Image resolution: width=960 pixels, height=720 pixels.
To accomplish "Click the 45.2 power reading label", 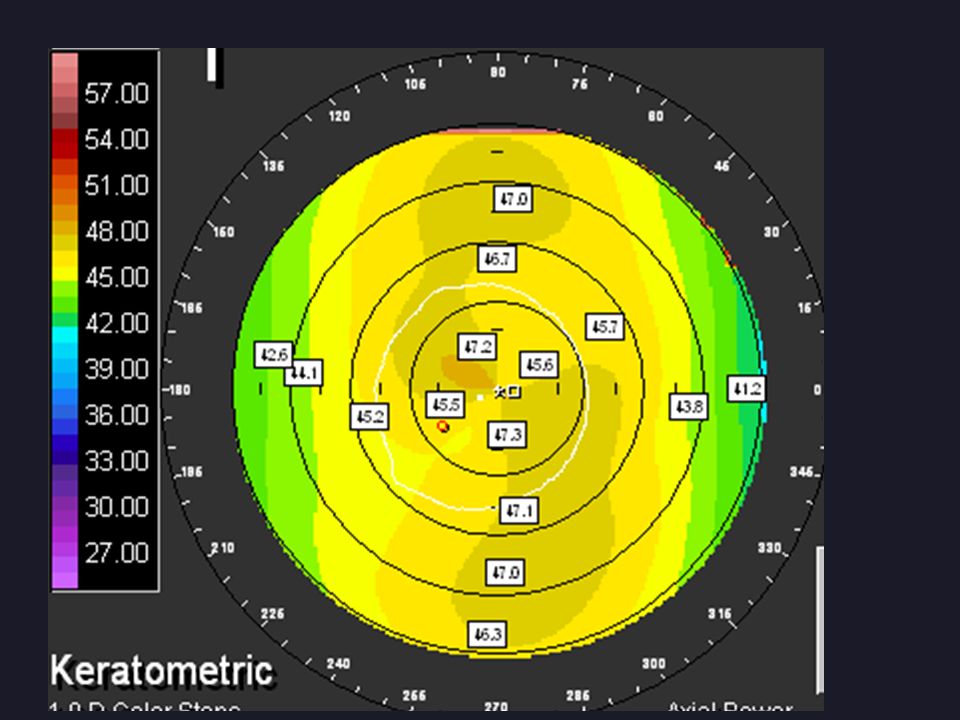I will (x=369, y=416).
